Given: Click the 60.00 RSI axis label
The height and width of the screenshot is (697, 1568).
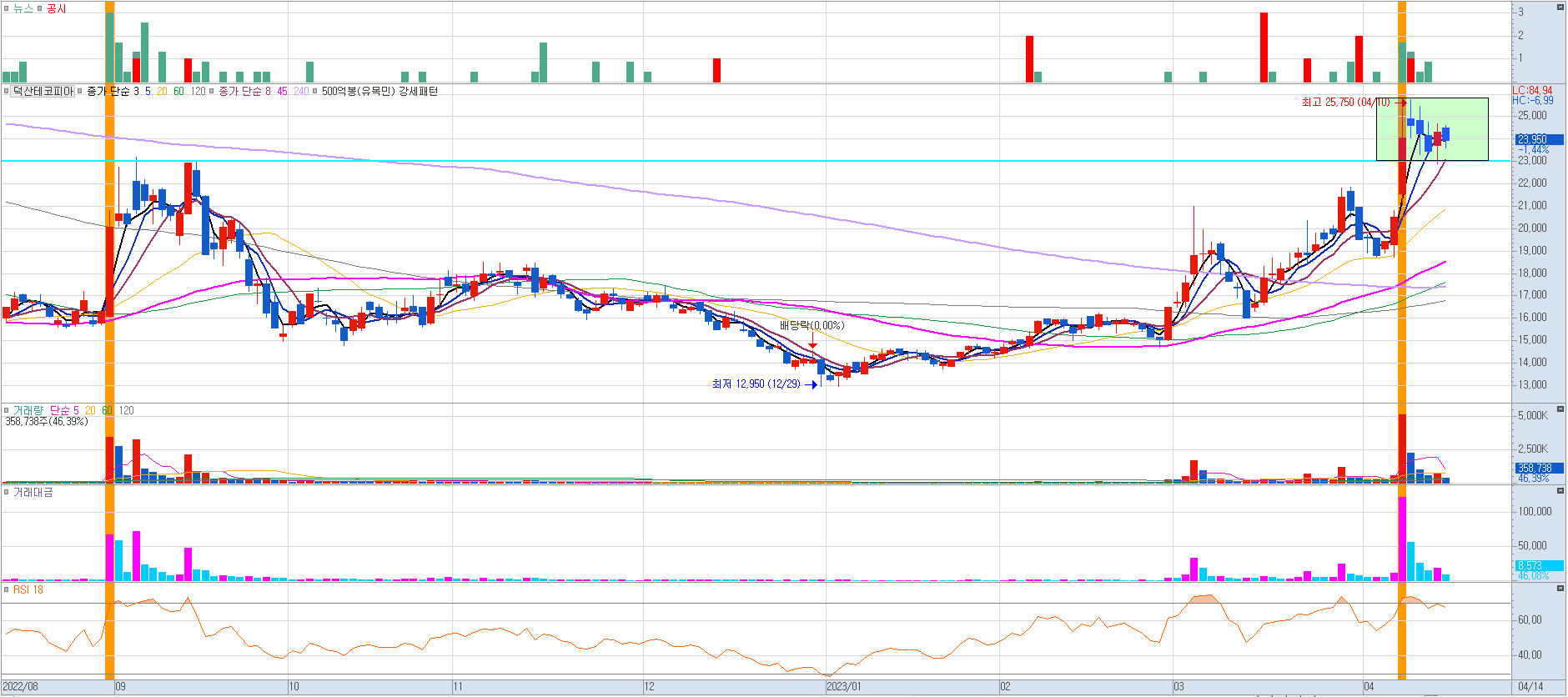Looking at the screenshot, I should [1530, 620].
